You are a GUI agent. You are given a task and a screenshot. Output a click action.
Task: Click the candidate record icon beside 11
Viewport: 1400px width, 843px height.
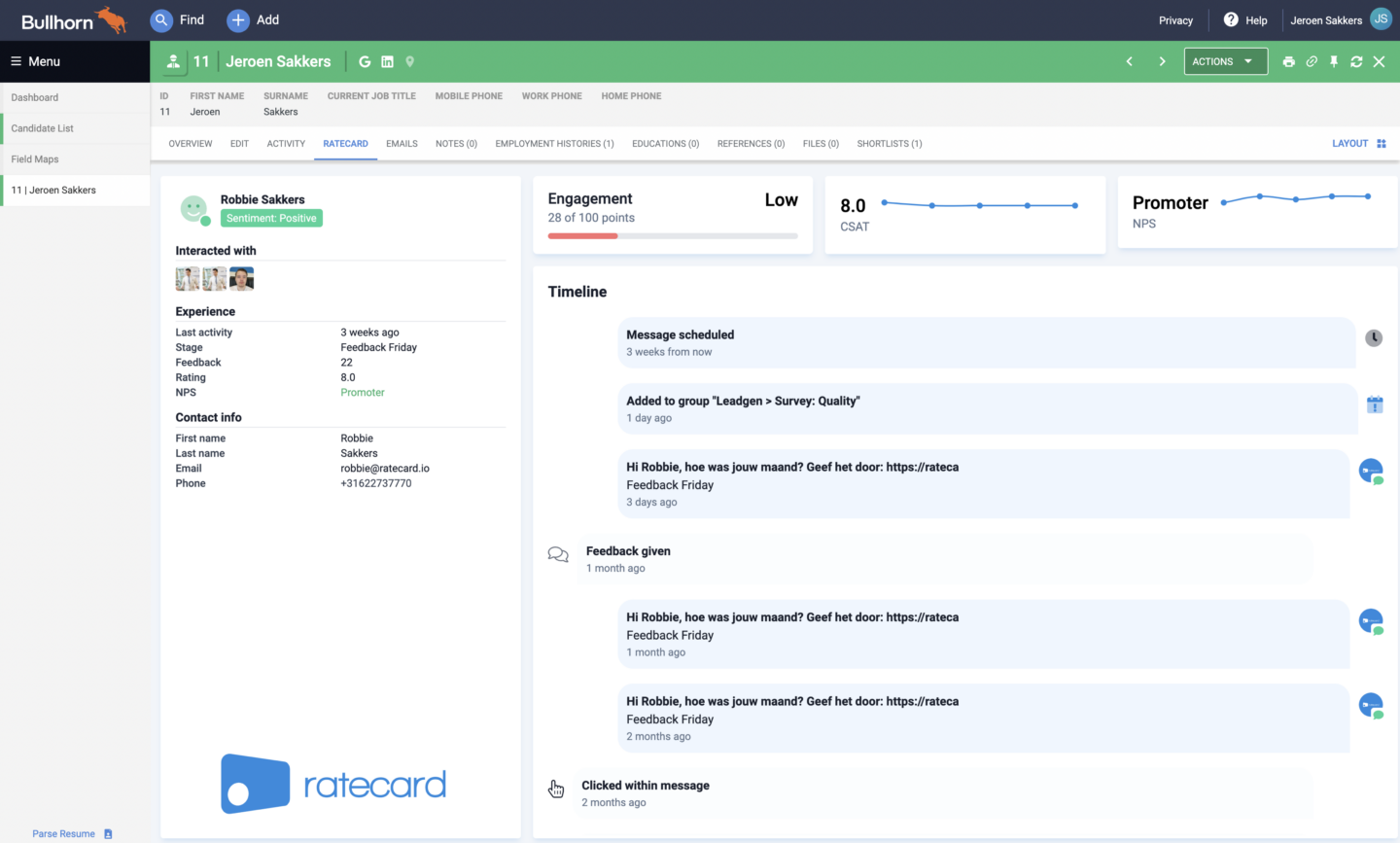pos(173,61)
